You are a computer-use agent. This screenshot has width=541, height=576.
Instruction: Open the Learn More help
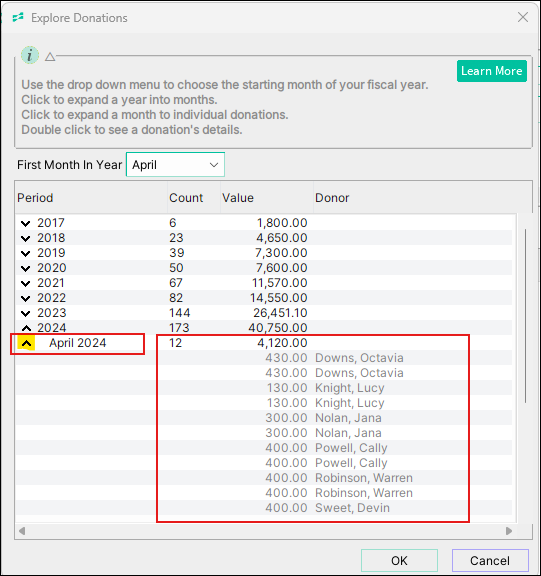pyautogui.click(x=491, y=71)
